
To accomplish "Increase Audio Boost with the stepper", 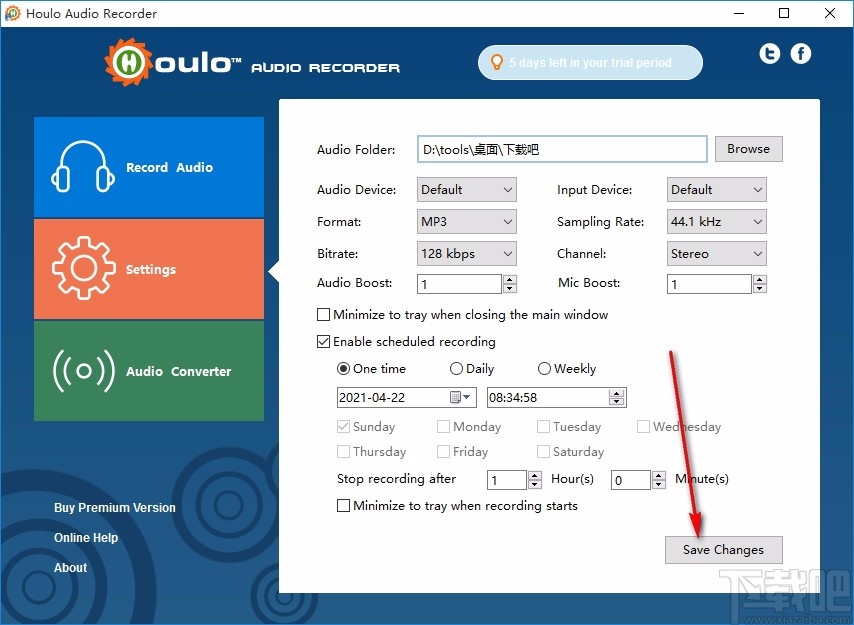I will [x=509, y=279].
